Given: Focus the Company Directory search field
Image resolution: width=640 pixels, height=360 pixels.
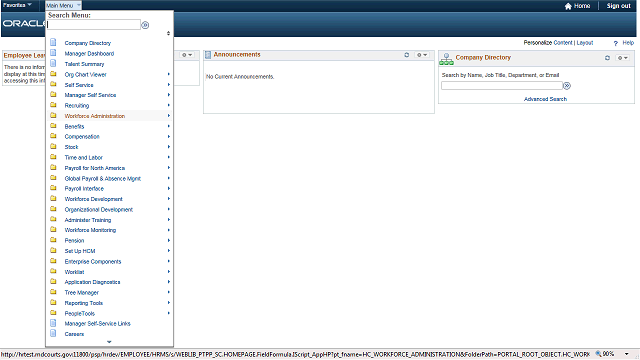Looking at the screenshot, I should pyautogui.click(x=502, y=86).
